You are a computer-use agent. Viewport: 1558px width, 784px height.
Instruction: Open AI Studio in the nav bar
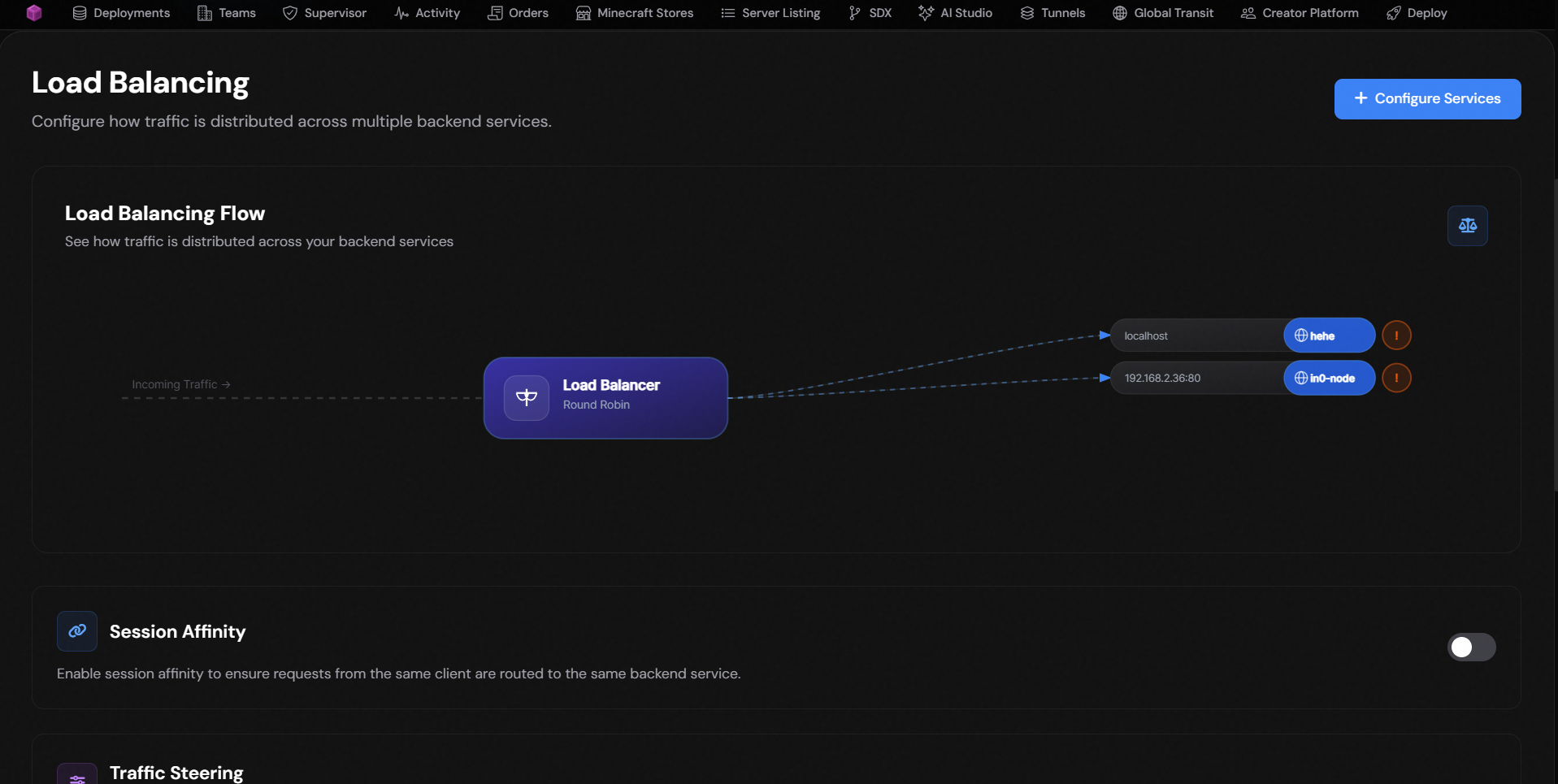click(x=956, y=13)
